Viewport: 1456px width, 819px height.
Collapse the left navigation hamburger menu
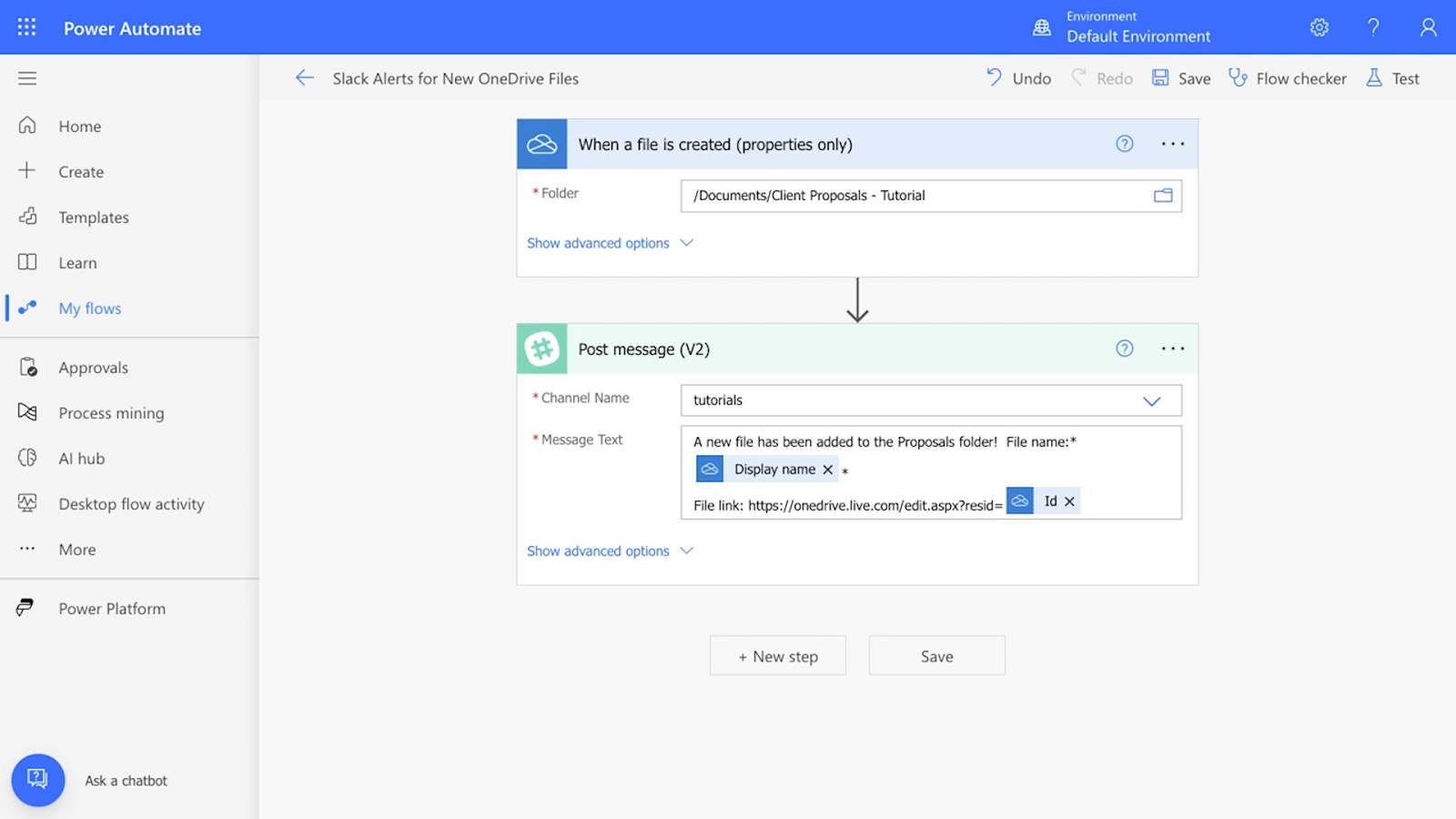pyautogui.click(x=27, y=78)
